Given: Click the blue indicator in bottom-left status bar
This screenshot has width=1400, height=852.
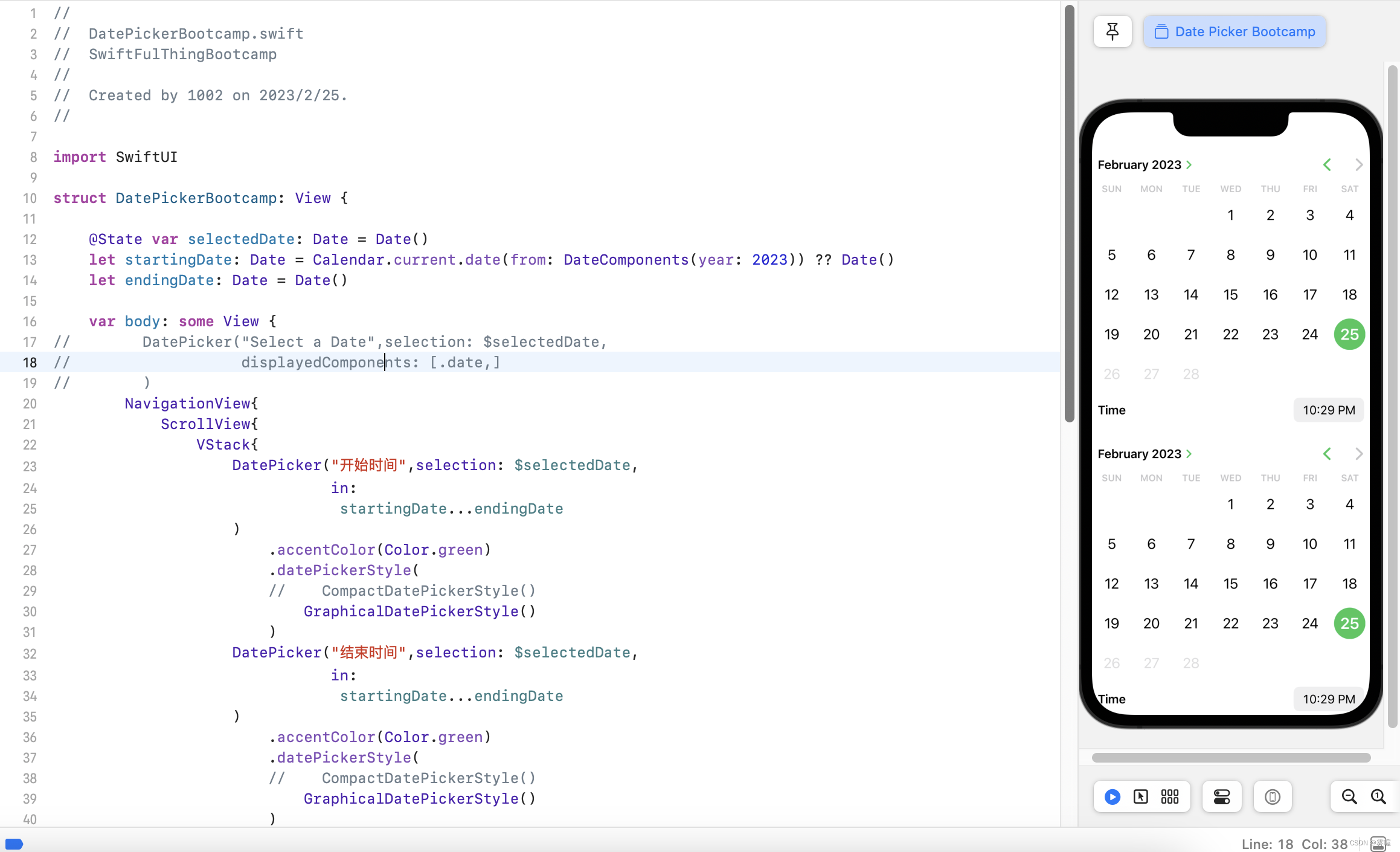Looking at the screenshot, I should [x=14, y=844].
